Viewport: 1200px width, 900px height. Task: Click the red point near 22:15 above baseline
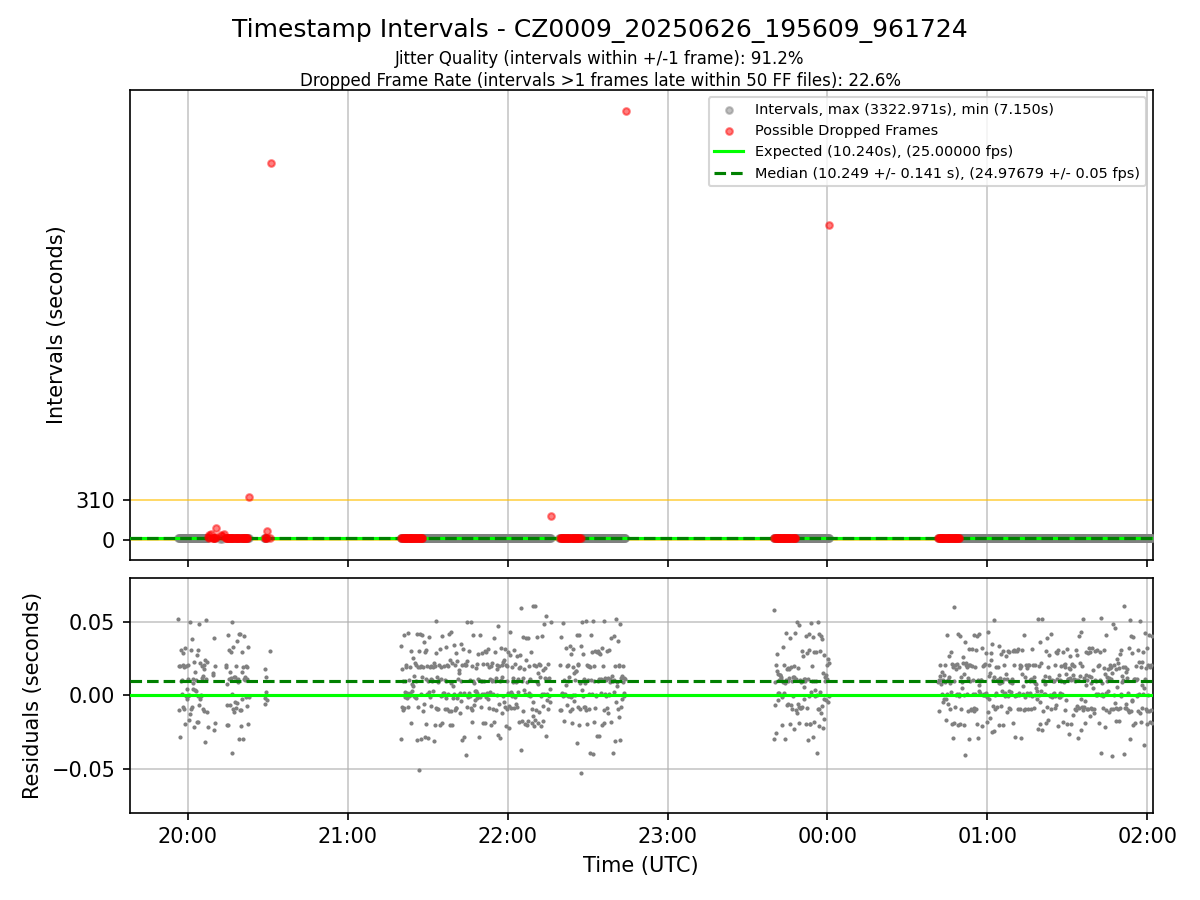click(551, 516)
